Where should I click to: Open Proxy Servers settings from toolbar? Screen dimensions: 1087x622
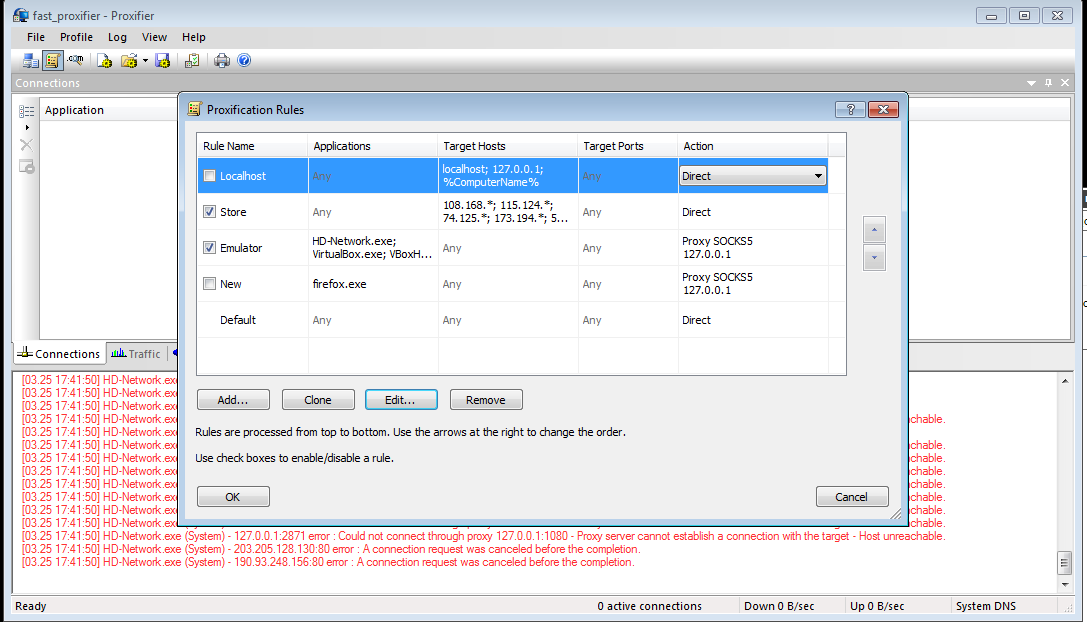[x=31, y=61]
